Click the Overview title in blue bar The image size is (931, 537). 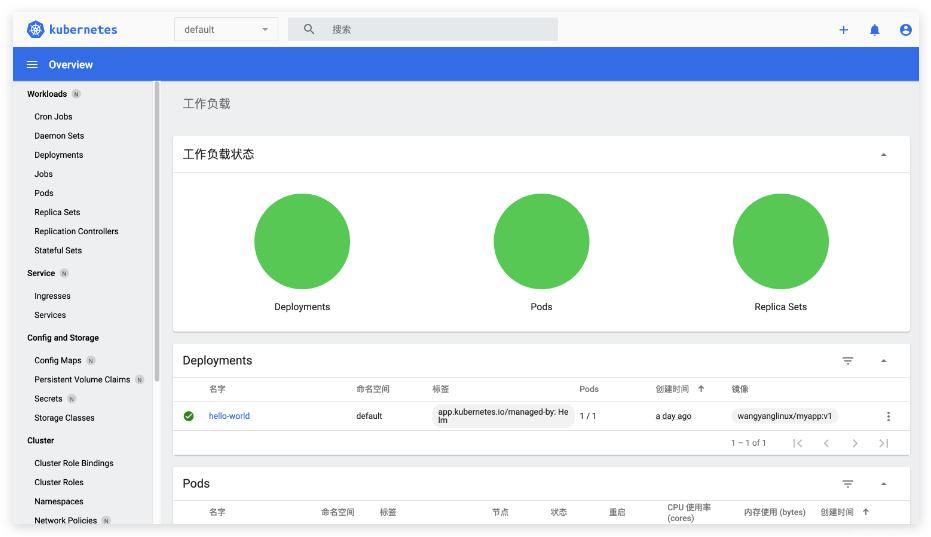[x=71, y=65]
